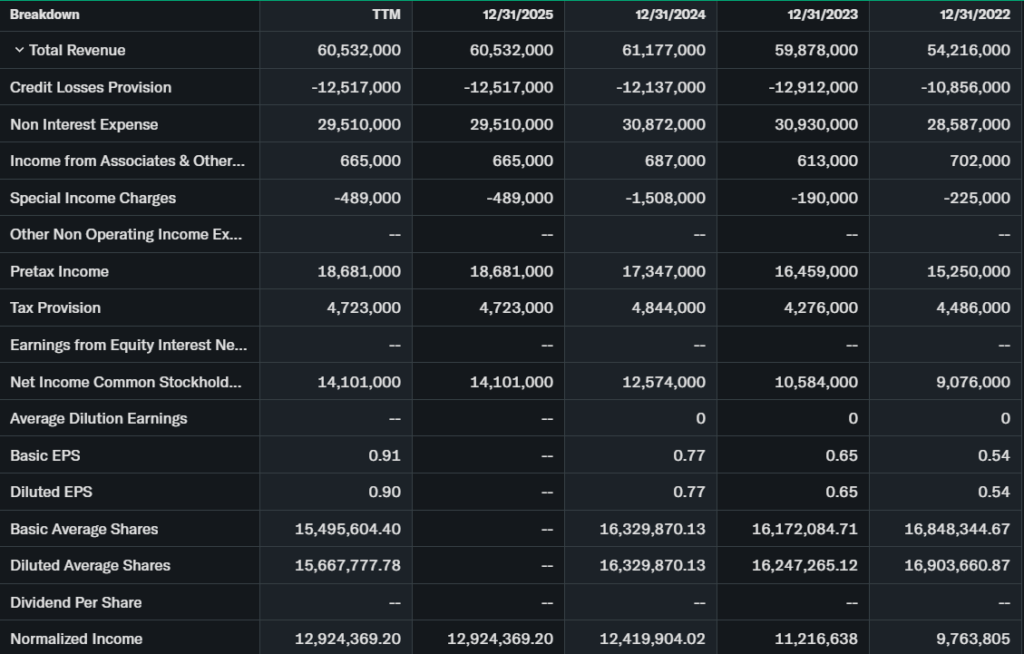Viewport: 1024px width, 654px height.
Task: Click the Tax Provision row label
Action: pos(55,308)
